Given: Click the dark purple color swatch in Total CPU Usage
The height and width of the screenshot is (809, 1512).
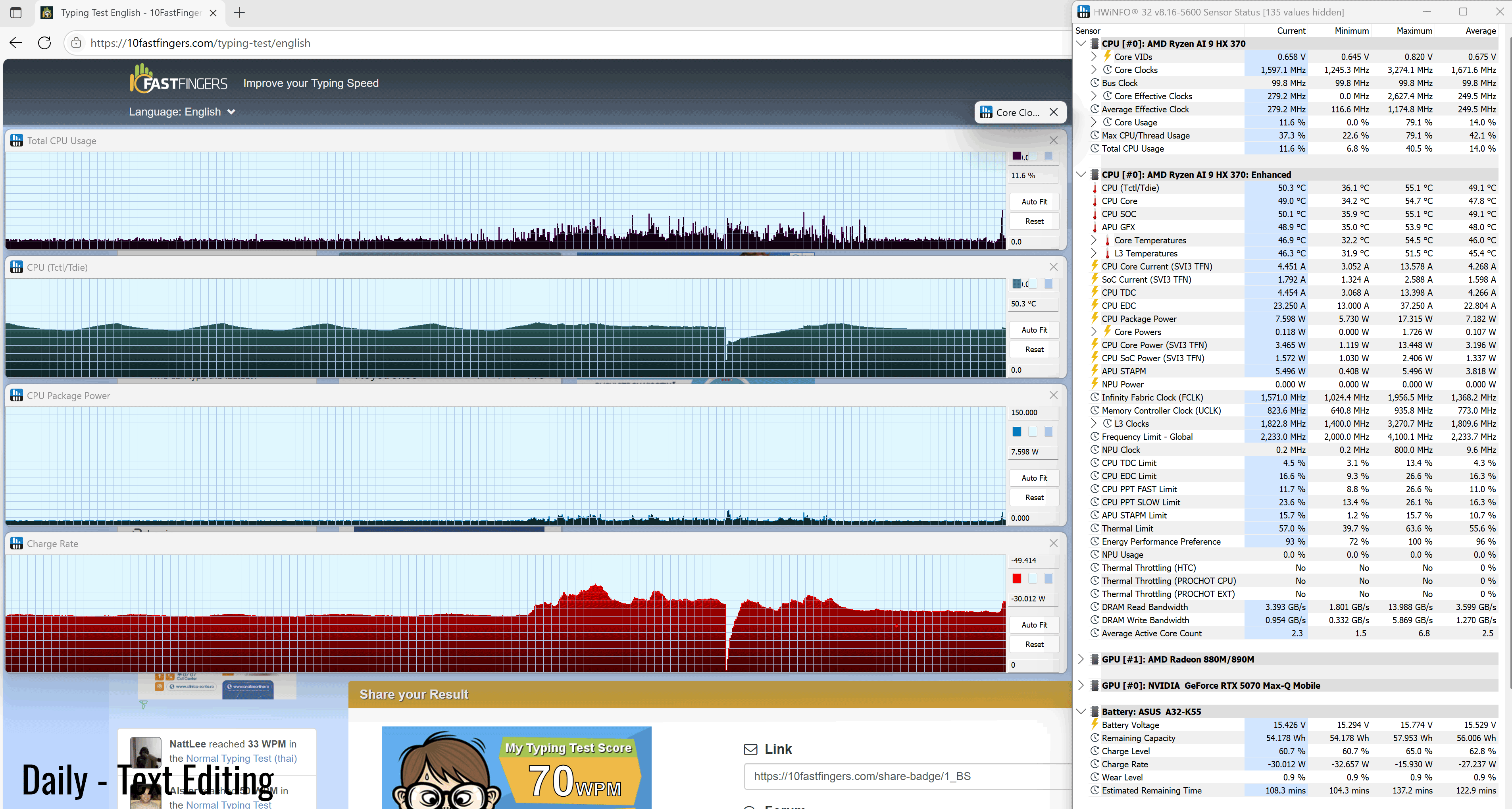Looking at the screenshot, I should 1017,156.
